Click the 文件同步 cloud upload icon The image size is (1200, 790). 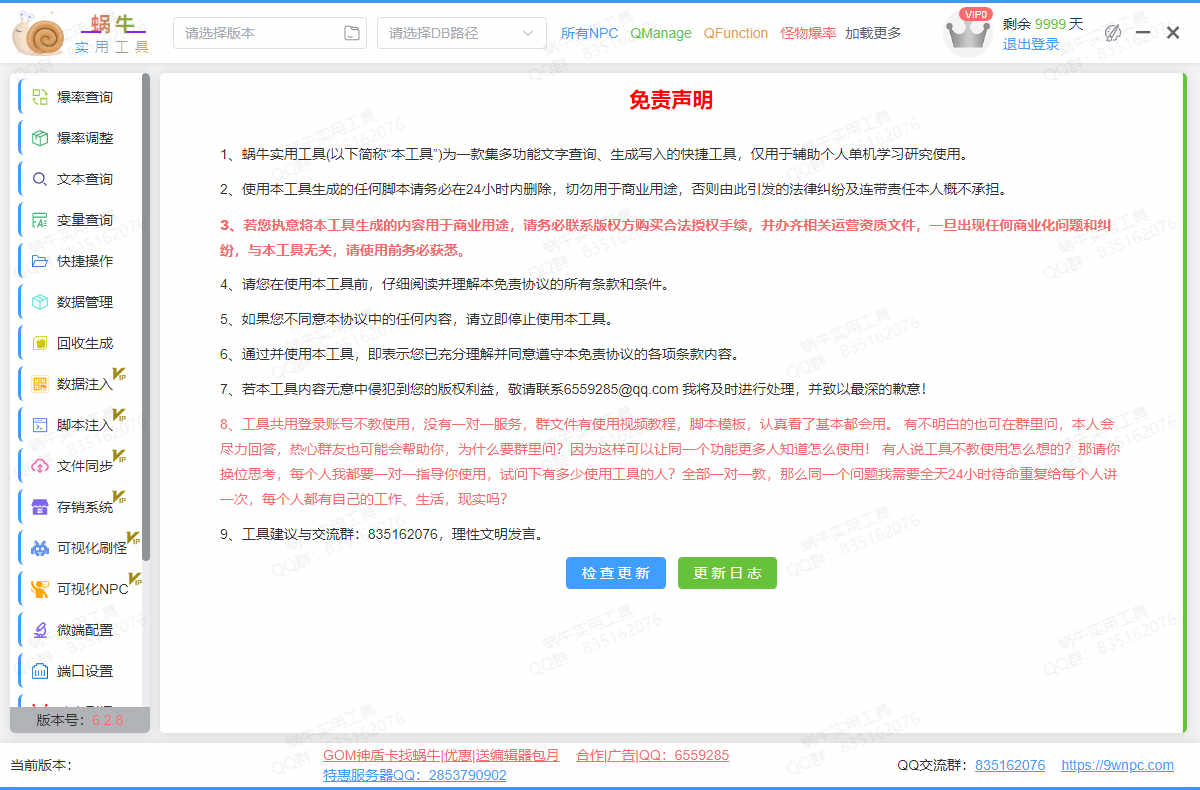click(x=40, y=466)
